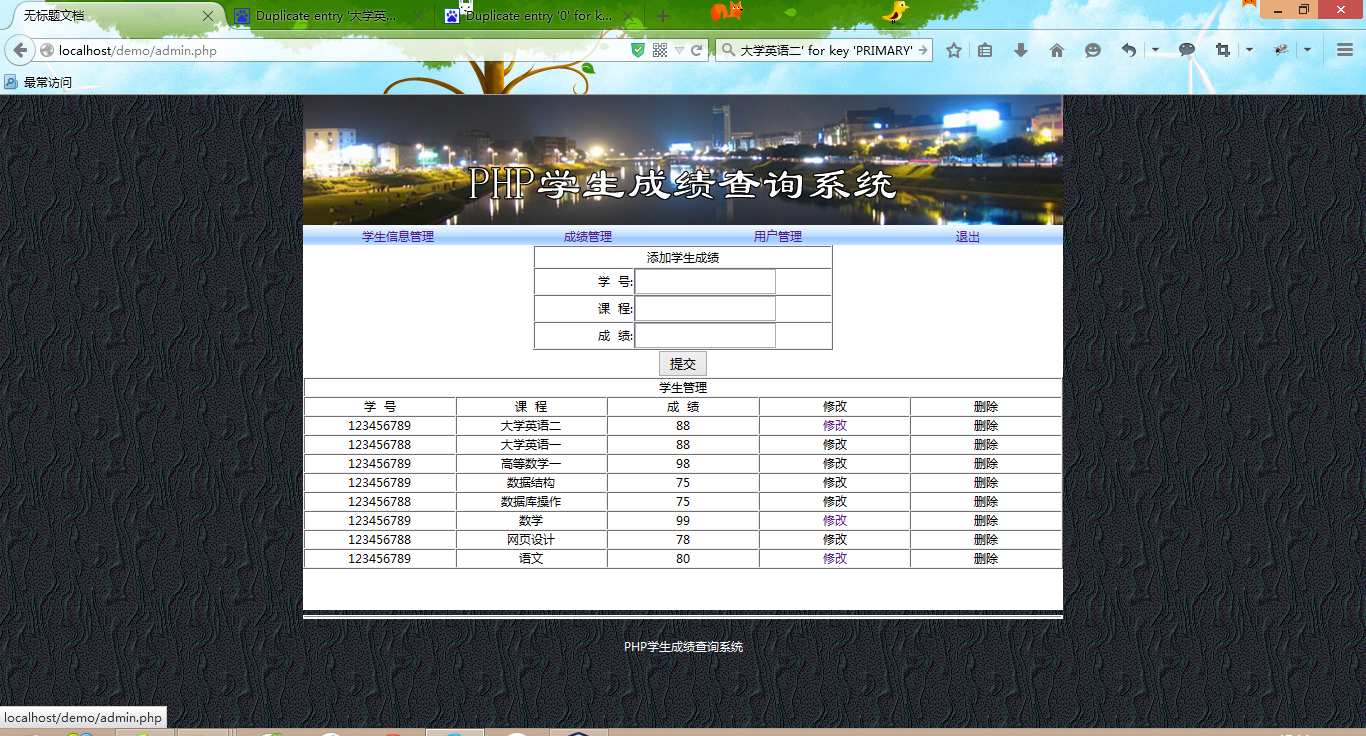Screen dimensions: 1366x736
Task: Open the clipboard/reading list toolbar icon
Action: 984,50
